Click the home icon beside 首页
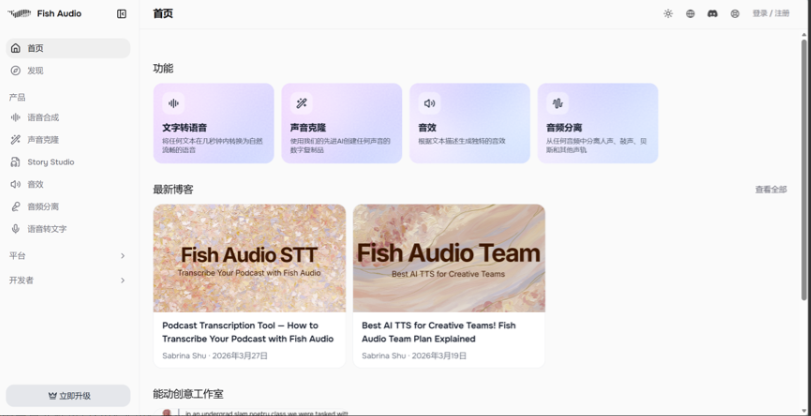Image resolution: width=811 pixels, height=416 pixels. [16, 48]
